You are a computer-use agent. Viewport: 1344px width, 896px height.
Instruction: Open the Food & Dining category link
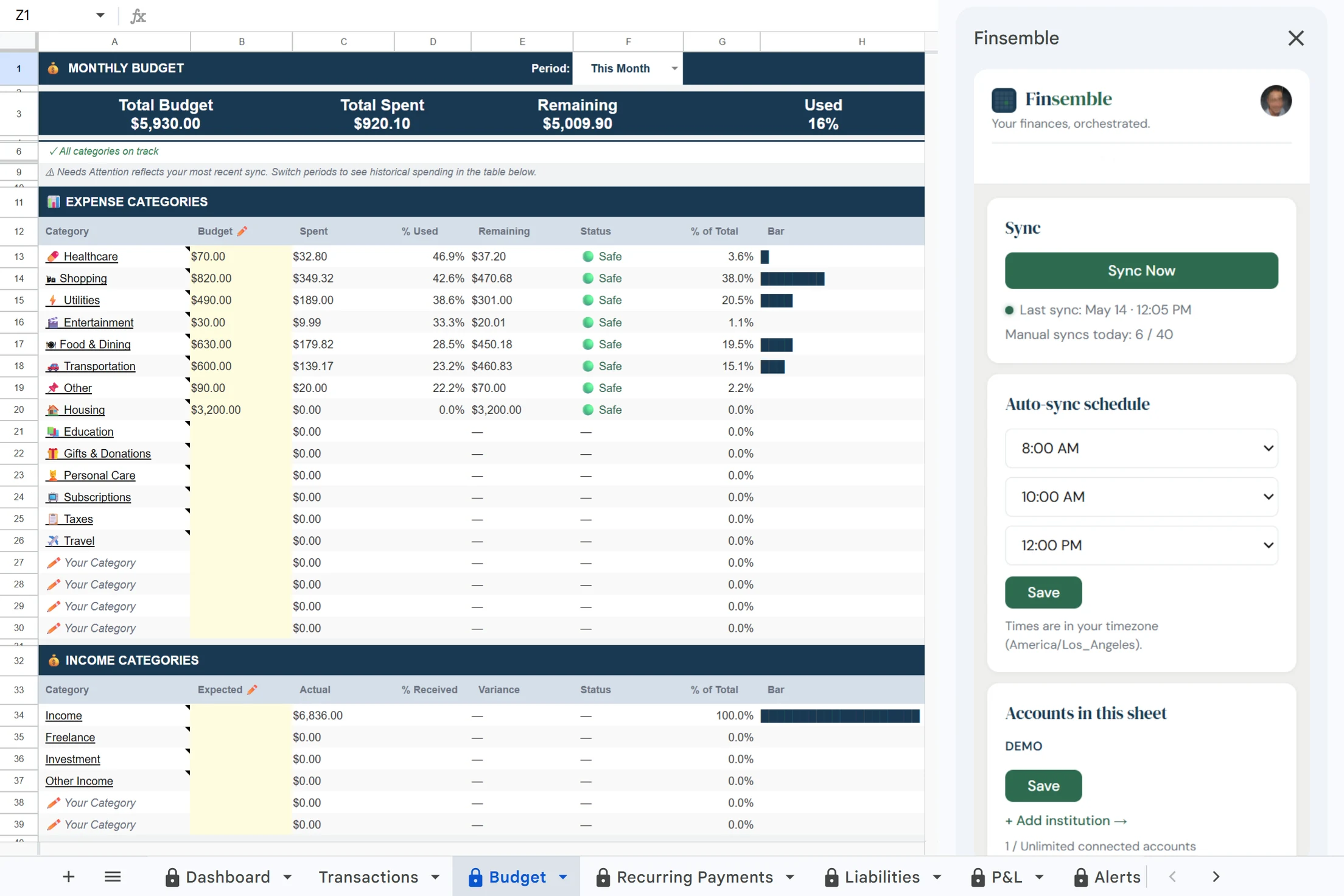click(95, 345)
